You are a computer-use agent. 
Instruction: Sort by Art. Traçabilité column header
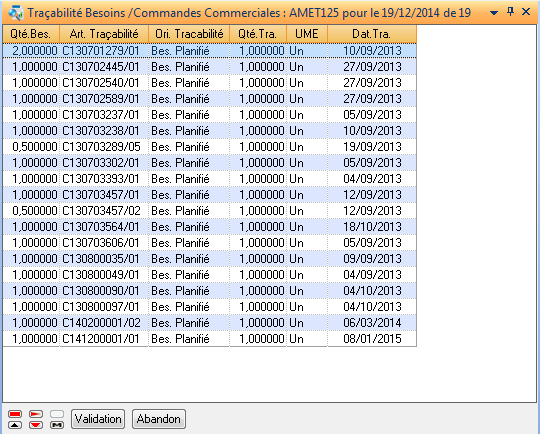(x=104, y=34)
